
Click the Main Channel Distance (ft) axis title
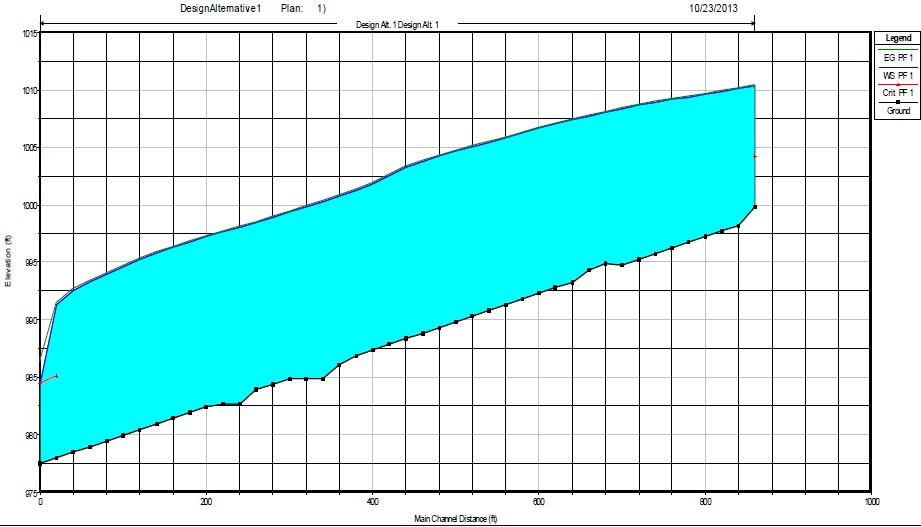(455, 520)
